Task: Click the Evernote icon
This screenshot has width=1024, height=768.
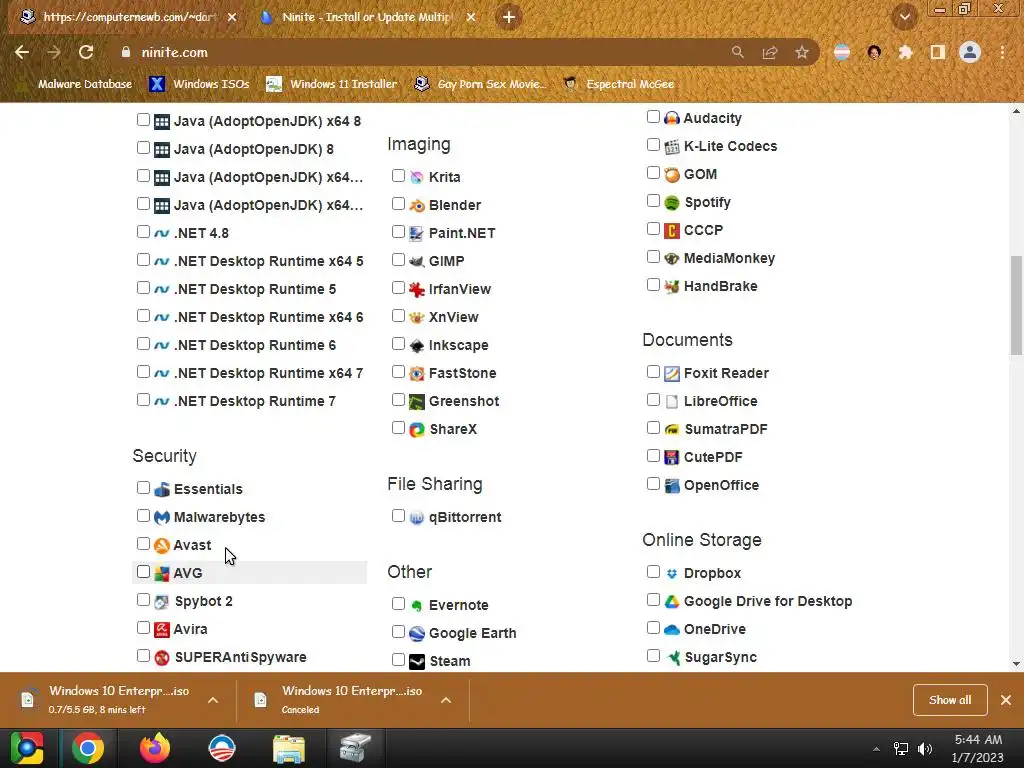Action: 416,605
